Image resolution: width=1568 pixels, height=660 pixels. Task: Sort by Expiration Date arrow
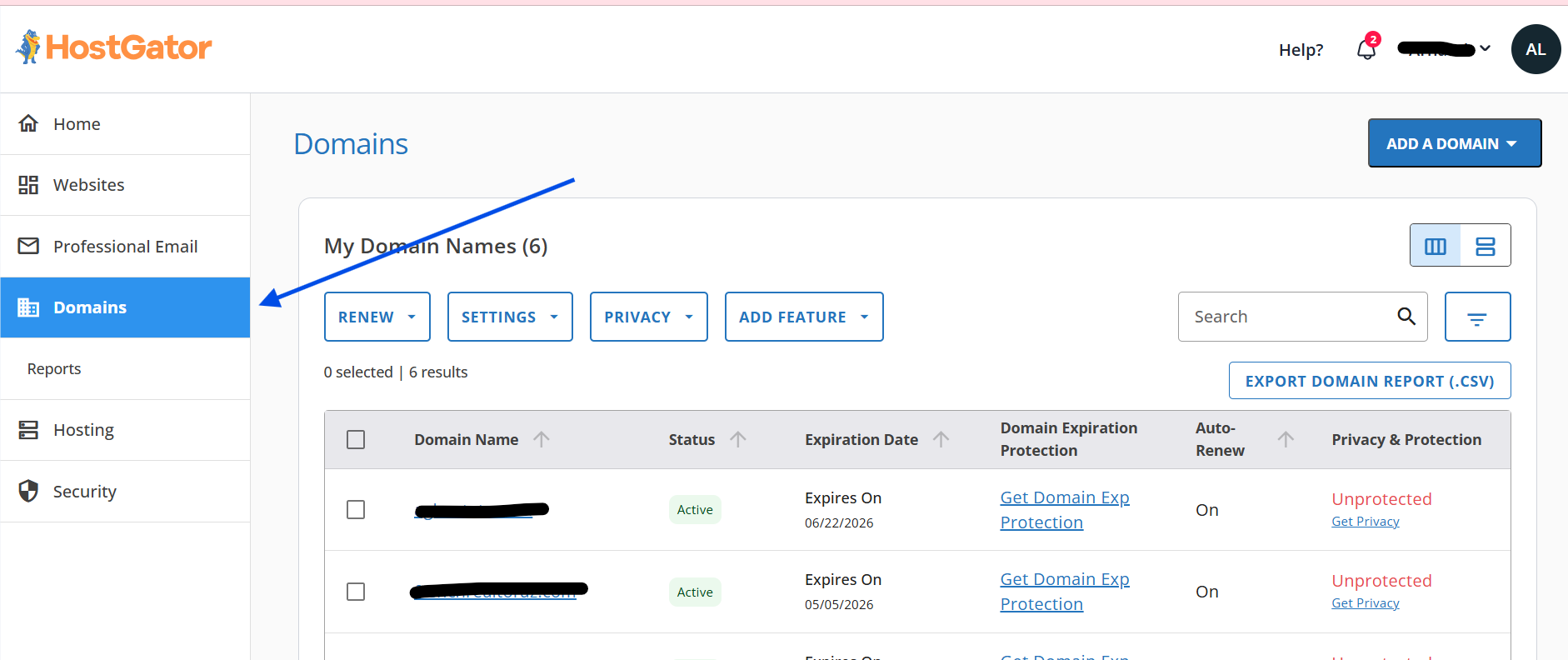pyautogui.click(x=941, y=439)
